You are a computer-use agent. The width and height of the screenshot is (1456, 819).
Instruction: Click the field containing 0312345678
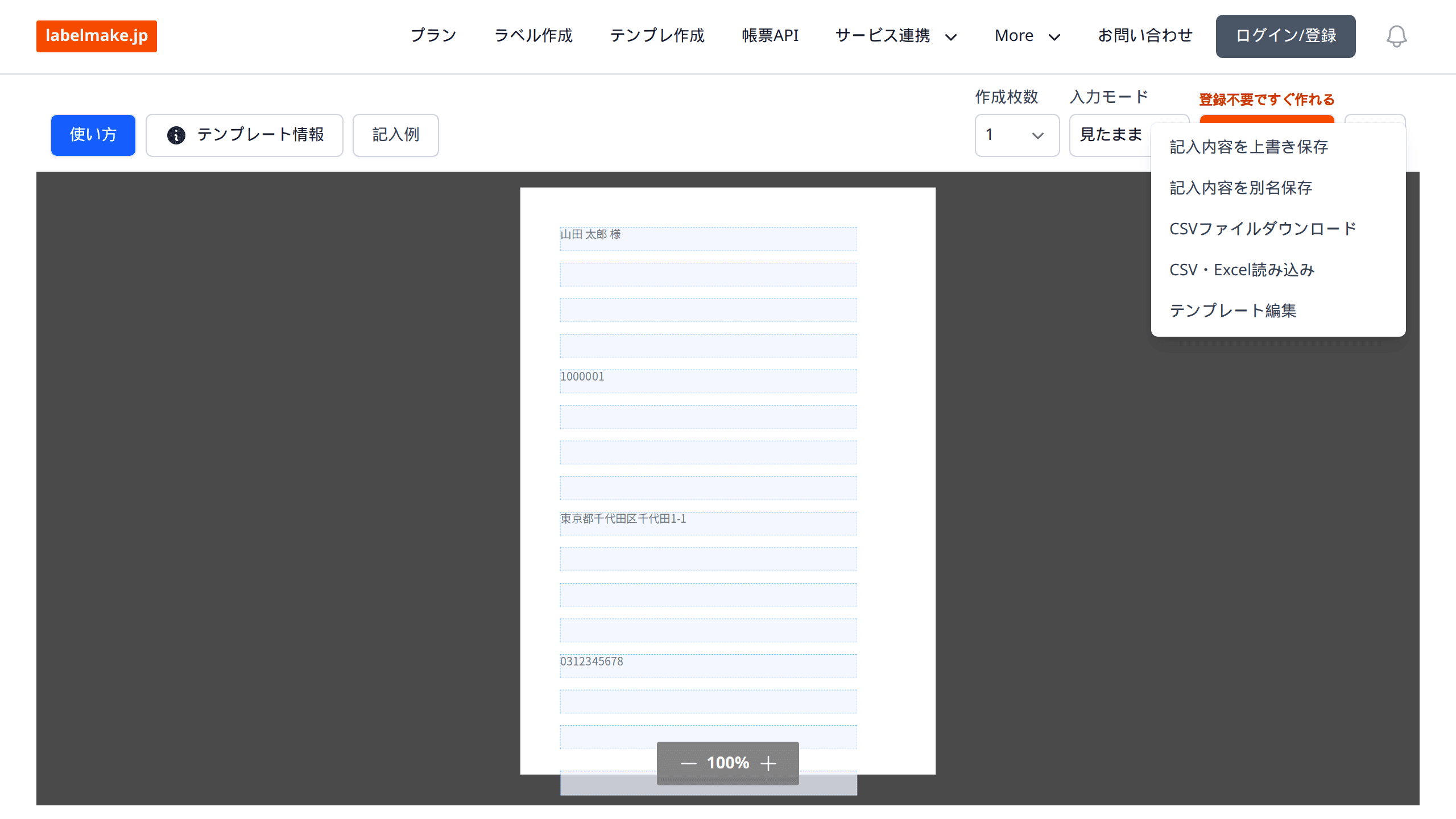pyautogui.click(x=708, y=666)
